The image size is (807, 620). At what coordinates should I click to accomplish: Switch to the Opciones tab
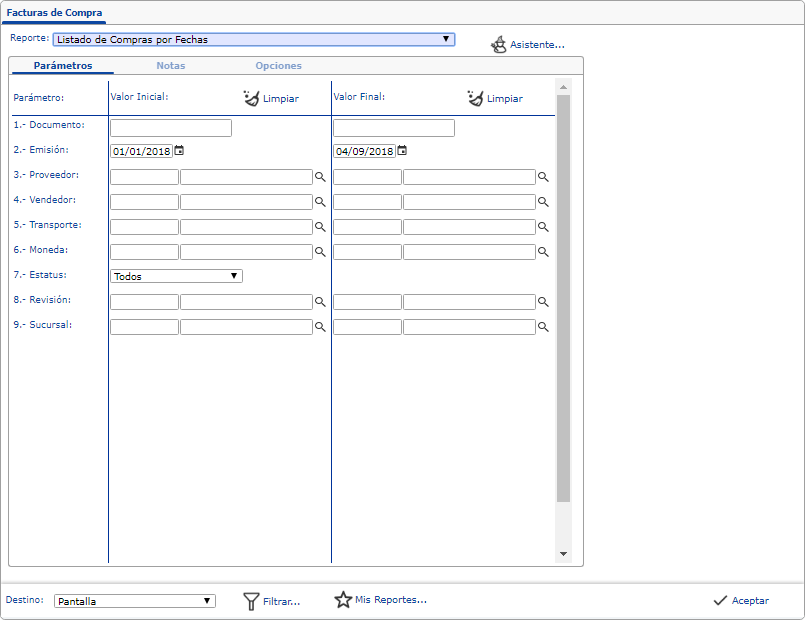278,66
